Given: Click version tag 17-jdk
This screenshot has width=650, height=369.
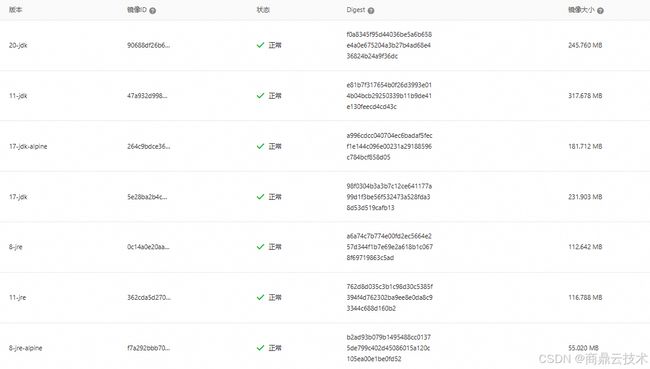Looking at the screenshot, I should point(18,197).
